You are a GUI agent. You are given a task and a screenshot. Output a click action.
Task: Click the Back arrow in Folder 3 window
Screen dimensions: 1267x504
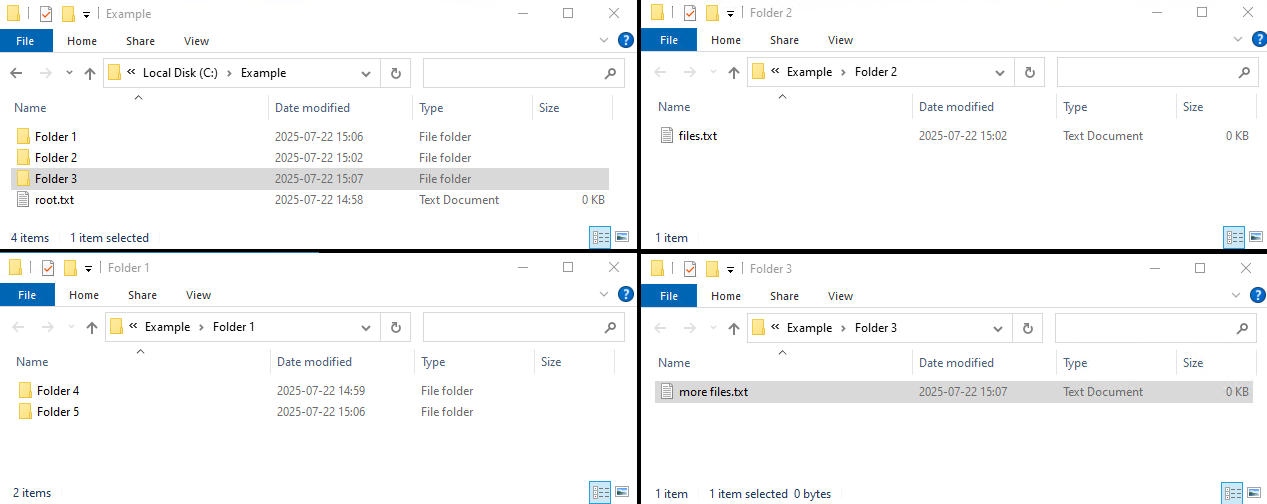[661, 328]
